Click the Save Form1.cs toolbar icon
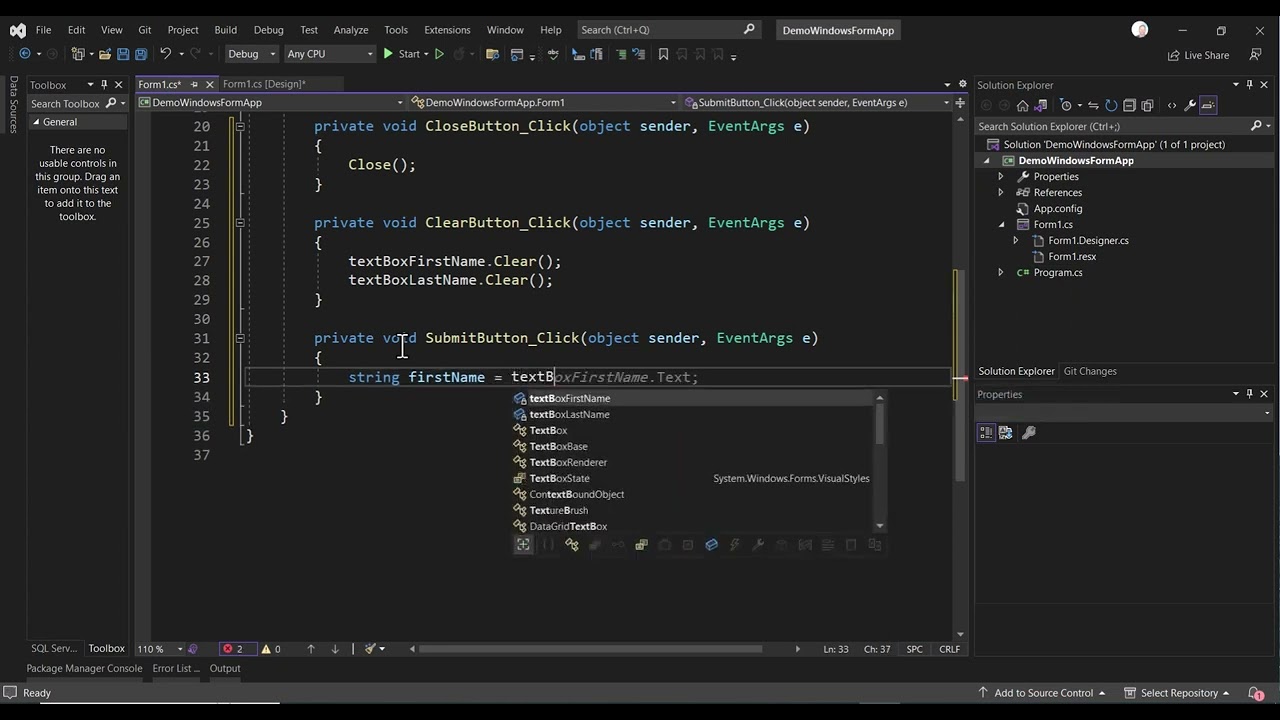This screenshot has width=1280, height=720. (x=123, y=54)
